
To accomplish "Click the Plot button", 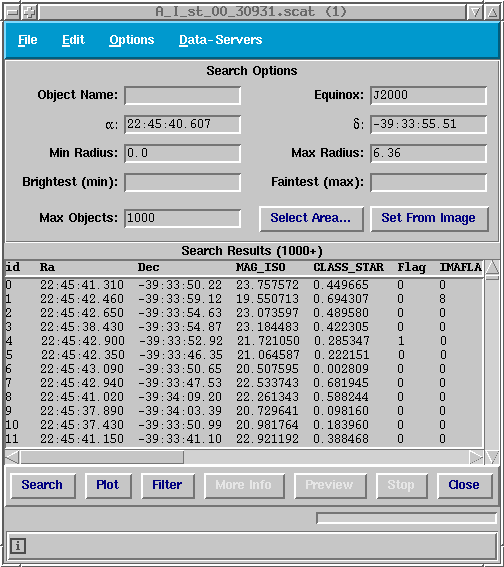I will [108, 485].
